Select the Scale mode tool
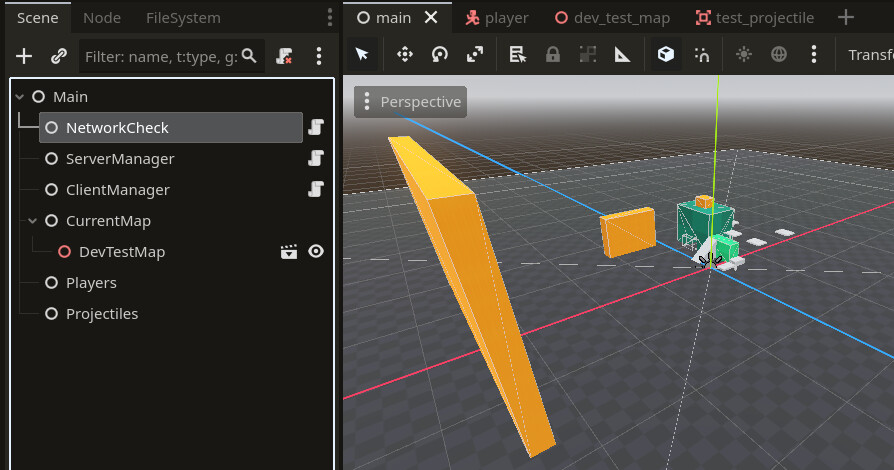 pyautogui.click(x=474, y=54)
